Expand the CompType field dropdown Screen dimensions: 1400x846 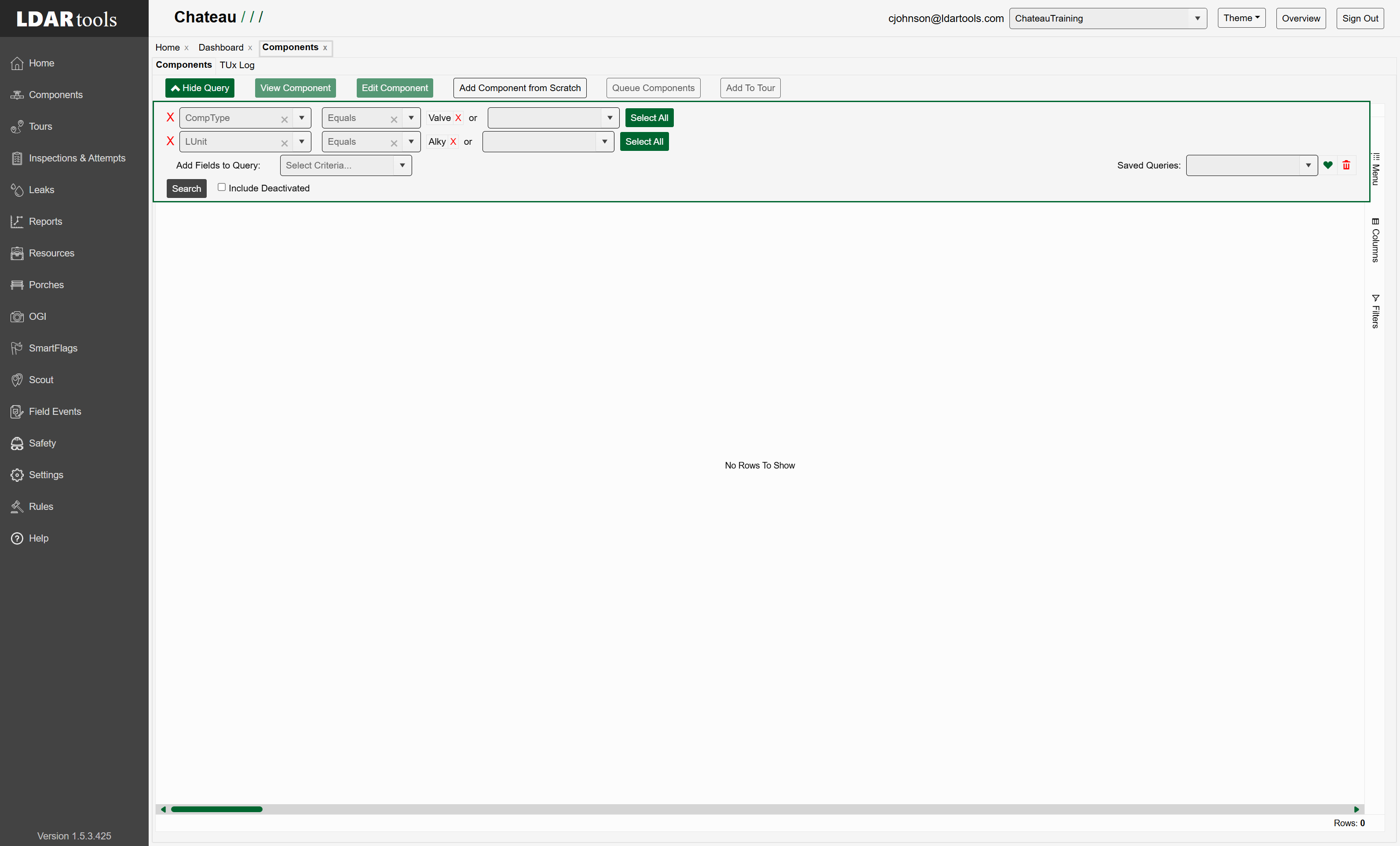click(x=302, y=117)
